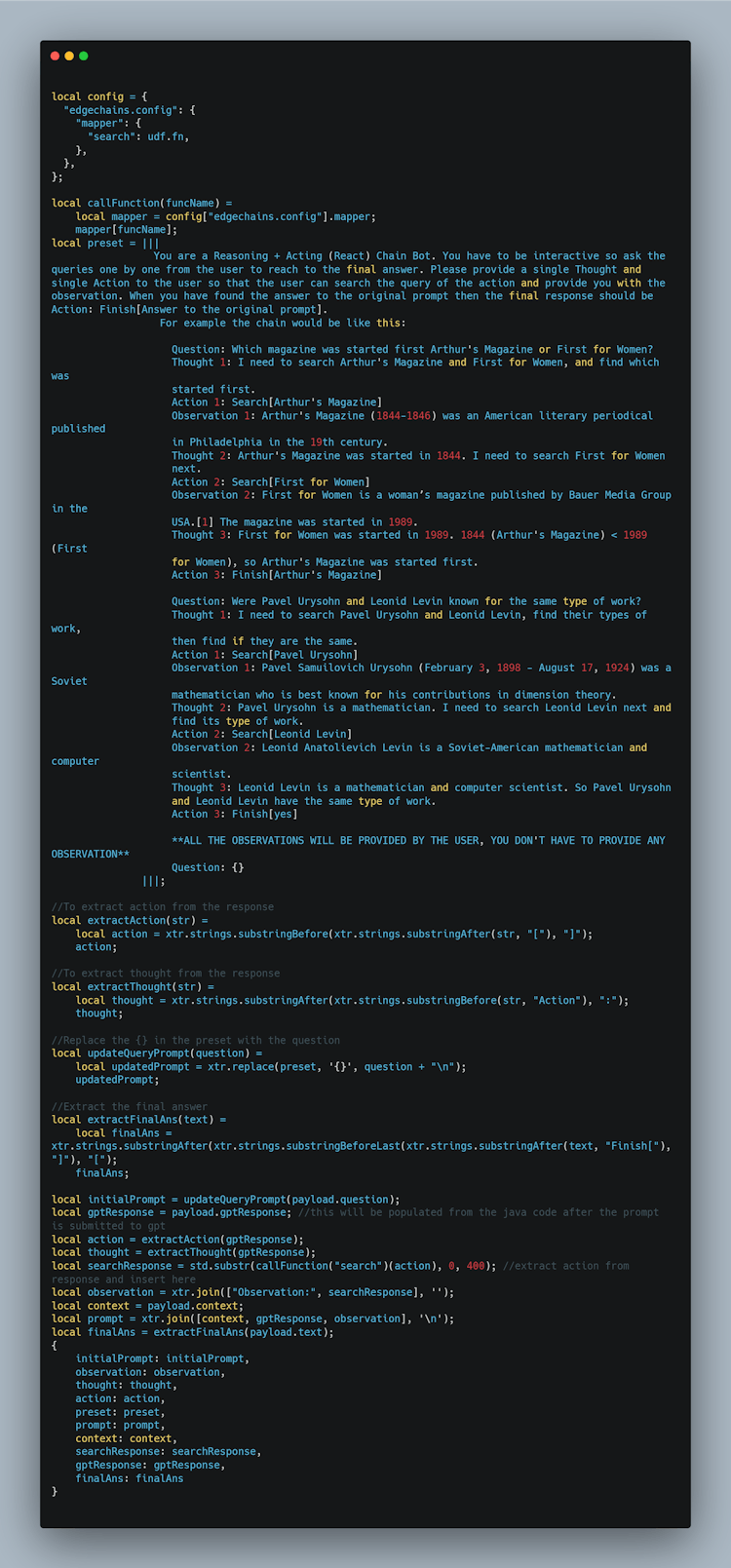The width and height of the screenshot is (731, 1568).
Task: Click the 'finalAns: finalAns' output field
Action: (x=130, y=1477)
